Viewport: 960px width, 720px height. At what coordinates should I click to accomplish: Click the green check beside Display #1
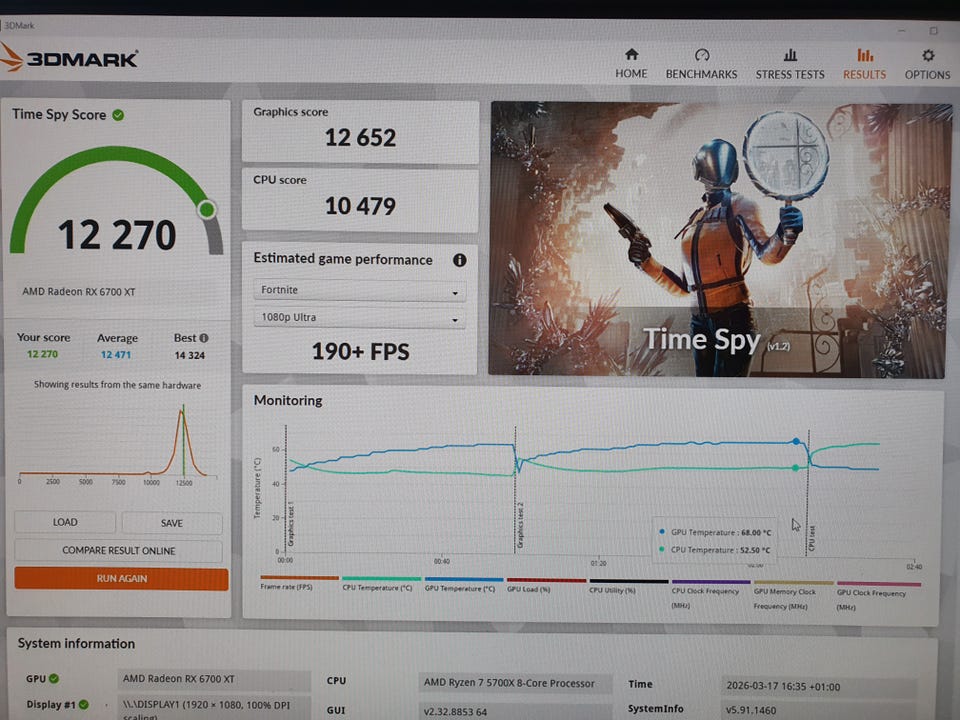pyautogui.click(x=84, y=705)
